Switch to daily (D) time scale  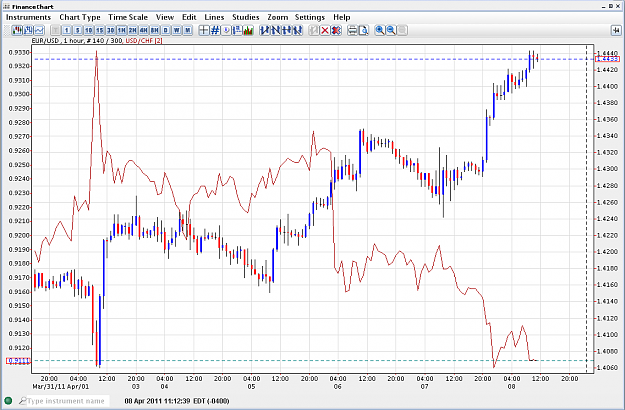(165, 30)
